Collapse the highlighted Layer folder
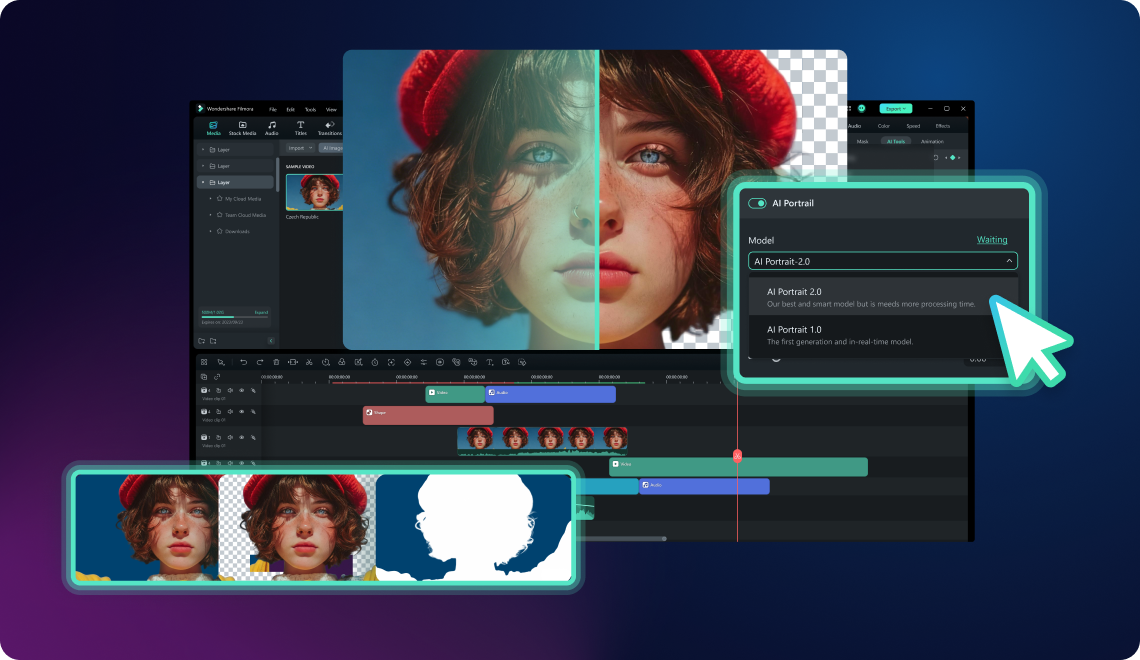The width and height of the screenshot is (1140, 660). pos(203,182)
